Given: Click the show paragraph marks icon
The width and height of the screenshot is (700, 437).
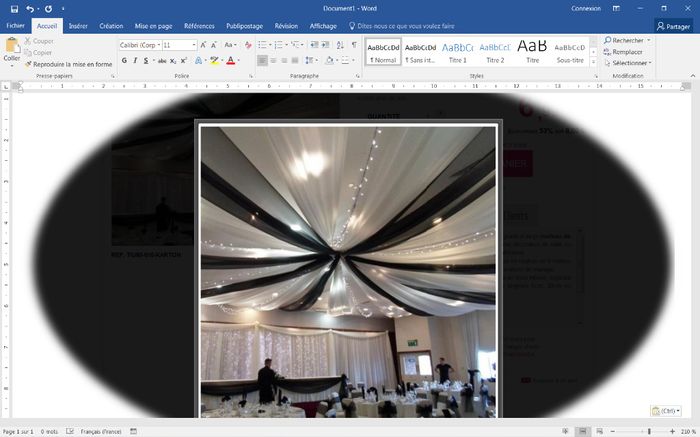Looking at the screenshot, I should pyautogui.click(x=353, y=45).
